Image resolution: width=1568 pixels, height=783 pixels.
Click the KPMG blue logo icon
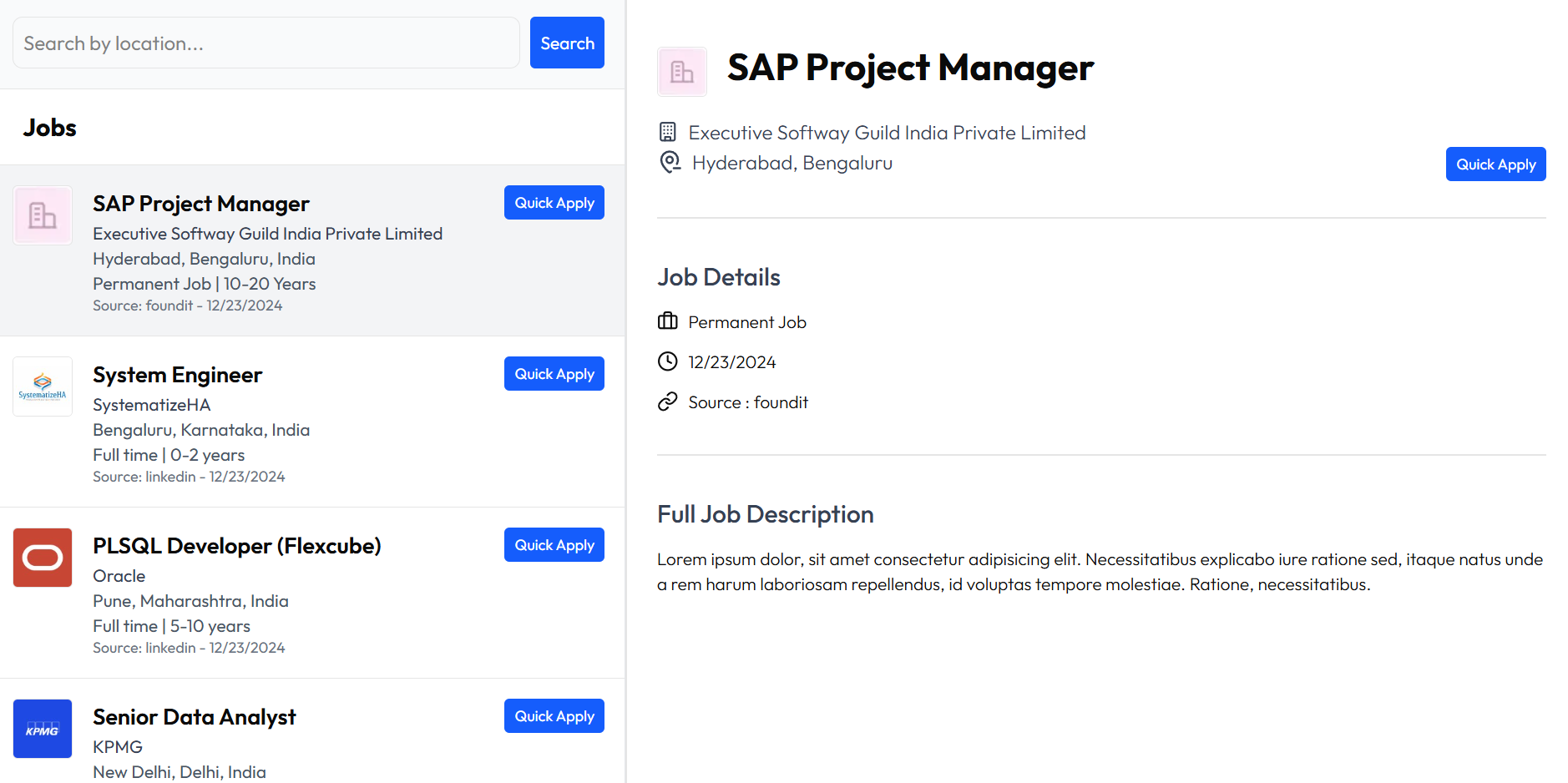pos(43,729)
